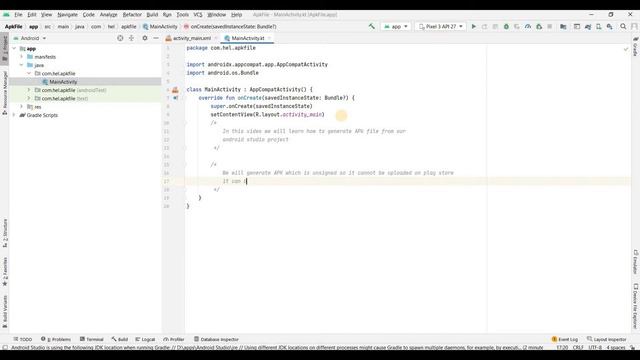
Task: Open Device File Explorer sidebar
Action: [636, 306]
